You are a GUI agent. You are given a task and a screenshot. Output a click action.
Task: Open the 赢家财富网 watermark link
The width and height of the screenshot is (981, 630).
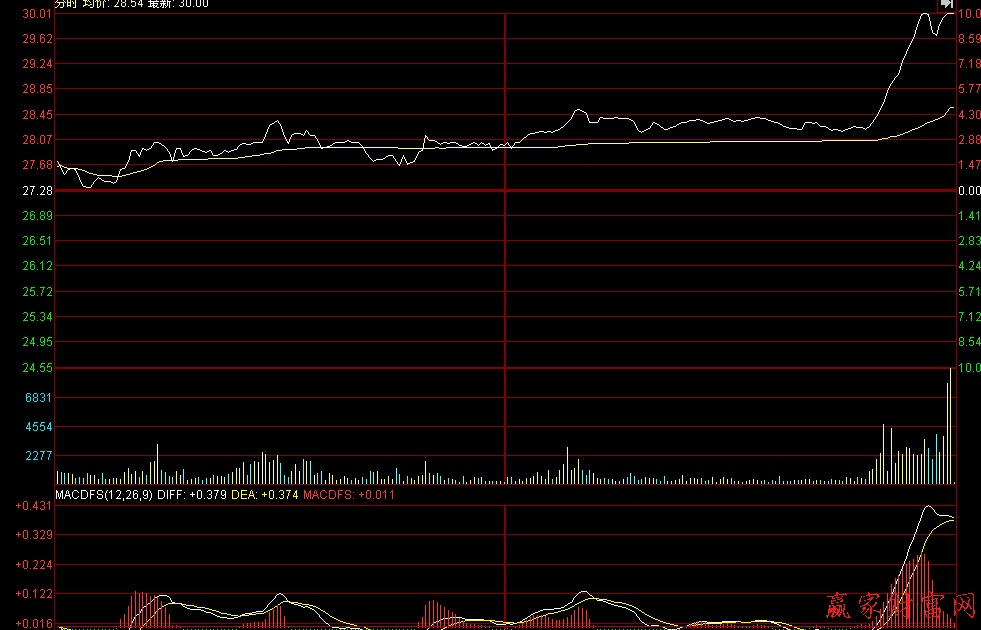(x=900, y=605)
